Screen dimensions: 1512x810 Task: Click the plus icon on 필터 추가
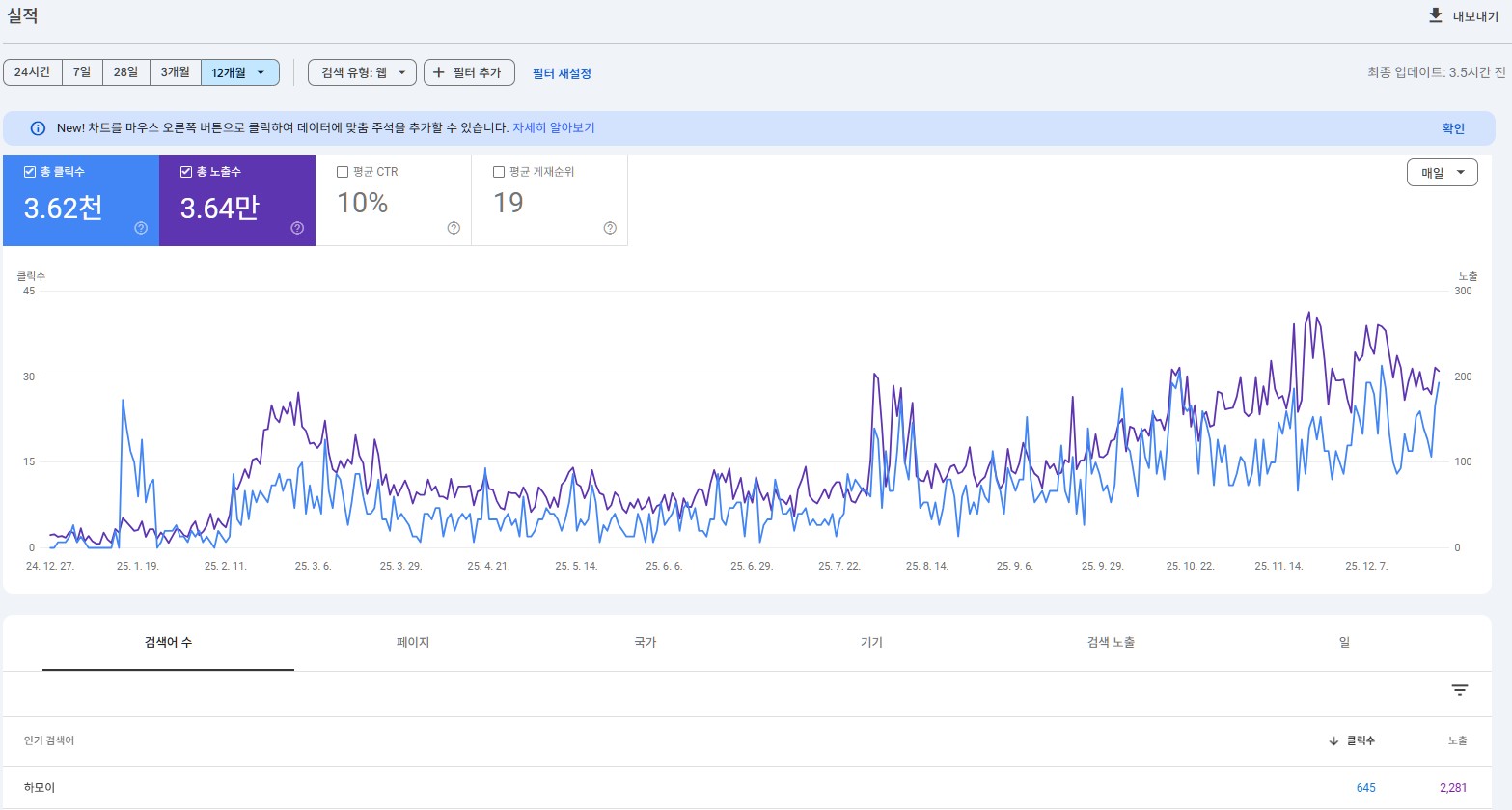[x=439, y=72]
